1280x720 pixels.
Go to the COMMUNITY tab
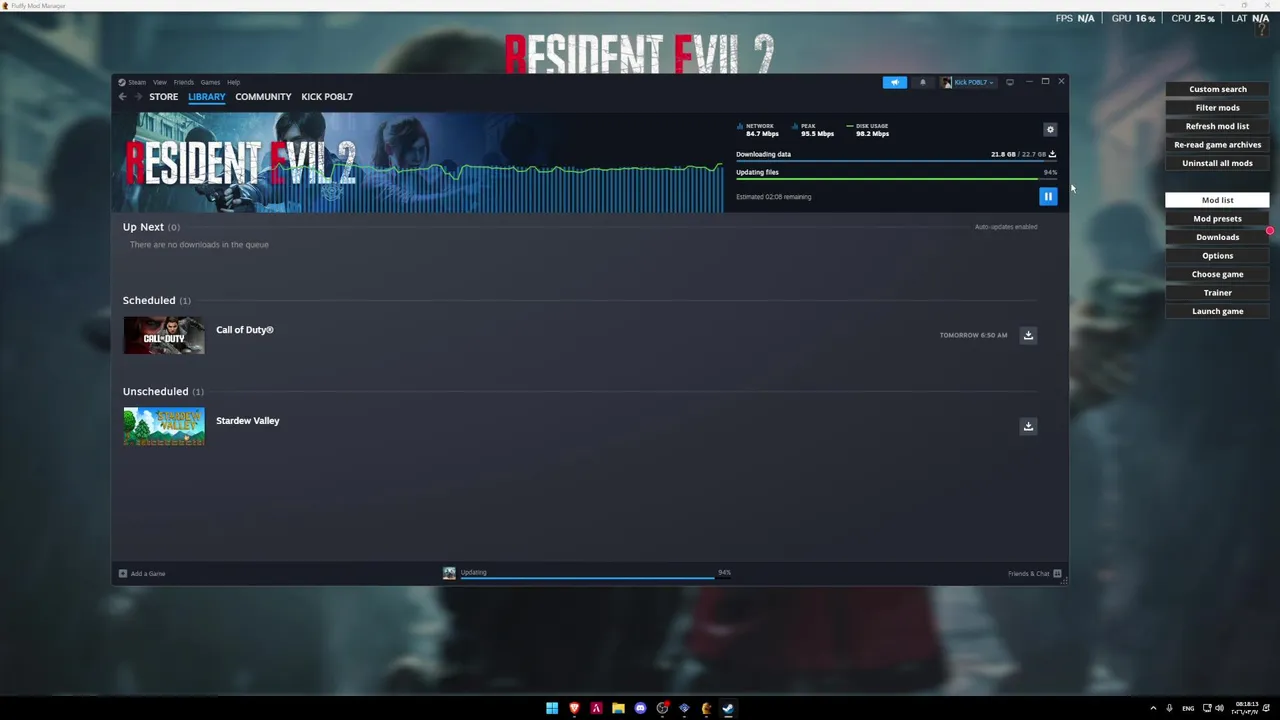click(x=263, y=97)
